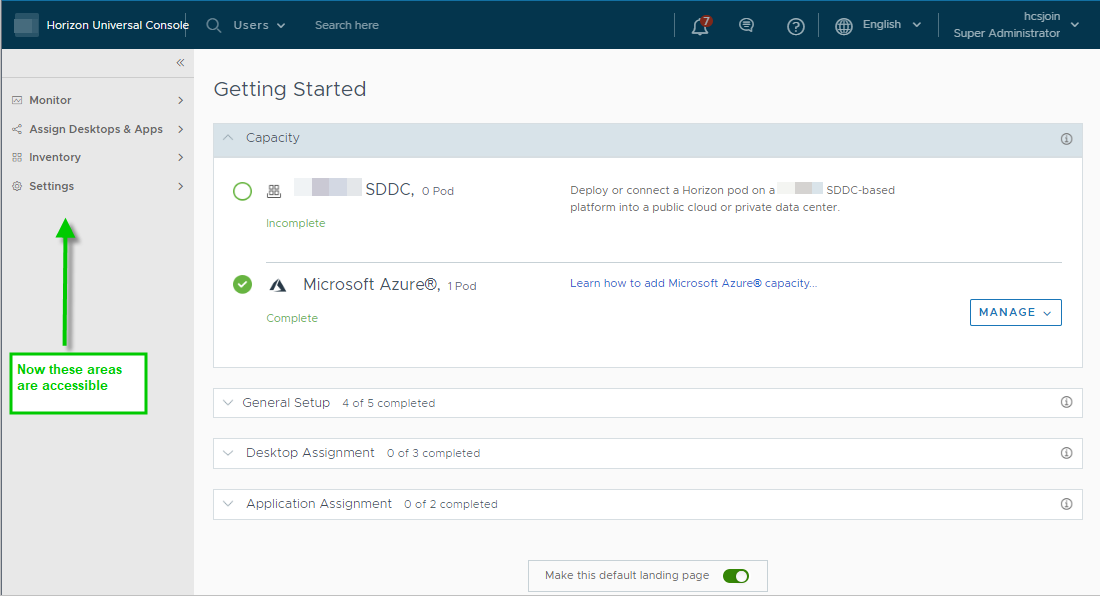The width and height of the screenshot is (1100, 596).
Task: Click the SDDC pod icon
Action: [x=274, y=191]
